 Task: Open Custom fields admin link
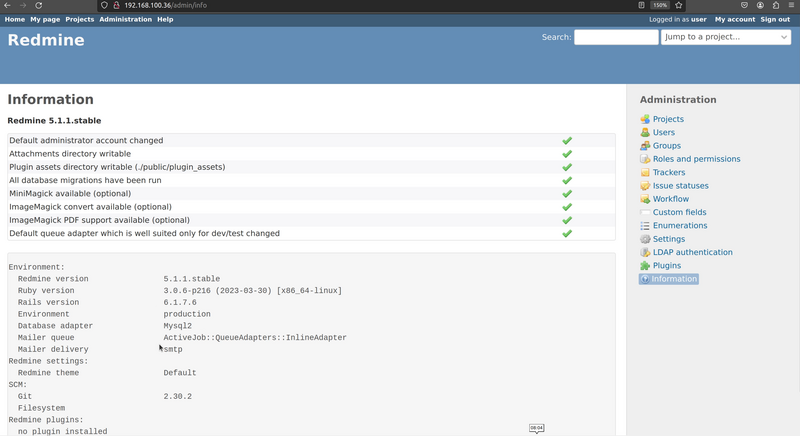click(x=679, y=212)
